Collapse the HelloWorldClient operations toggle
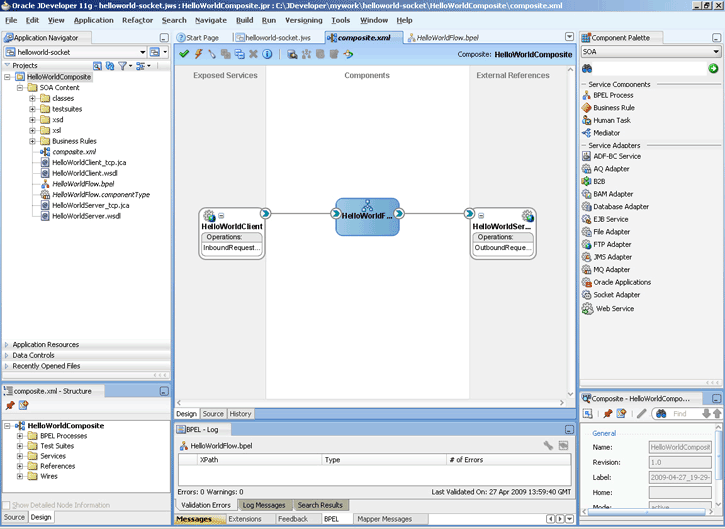 click(x=222, y=216)
